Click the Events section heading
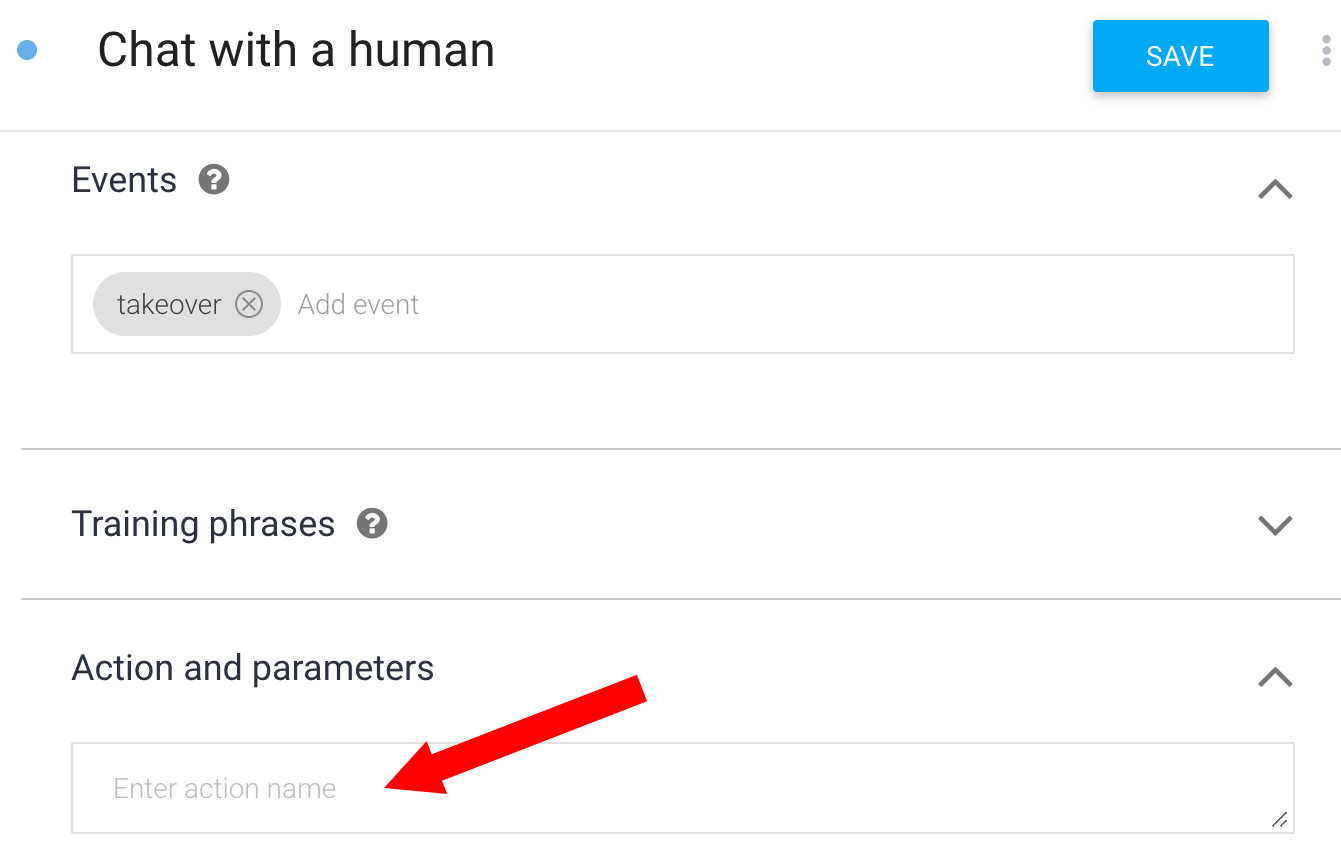The image size is (1341, 850). (124, 180)
